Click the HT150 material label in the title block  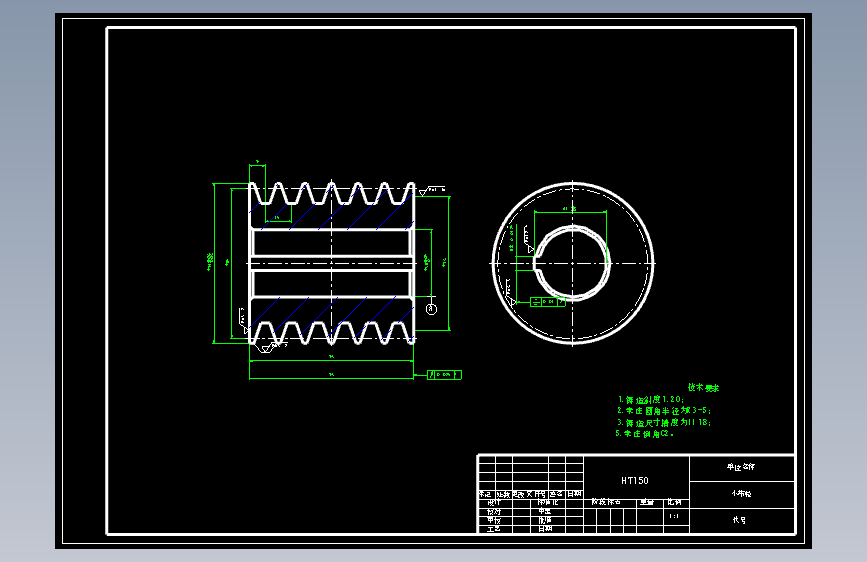634,481
